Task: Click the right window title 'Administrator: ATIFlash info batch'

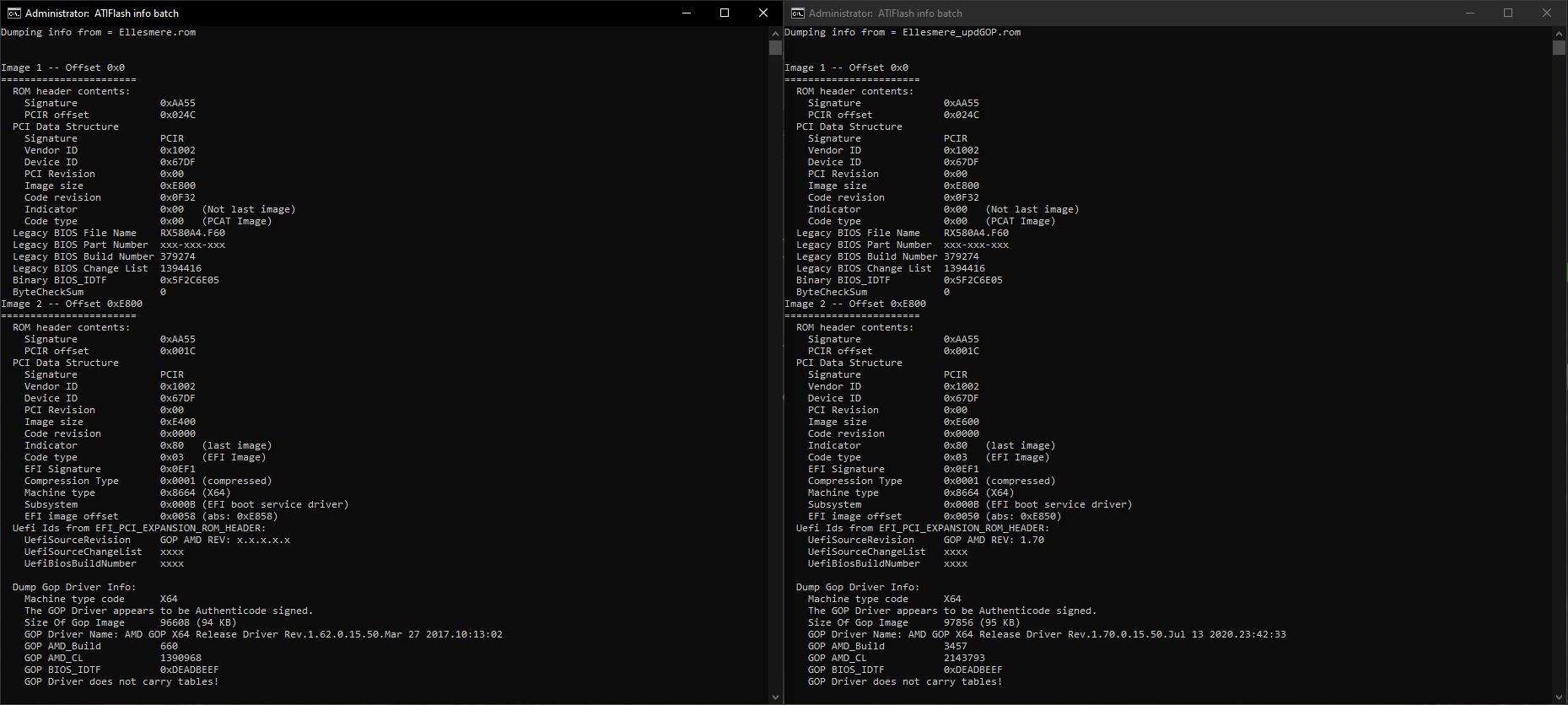Action: coord(886,13)
